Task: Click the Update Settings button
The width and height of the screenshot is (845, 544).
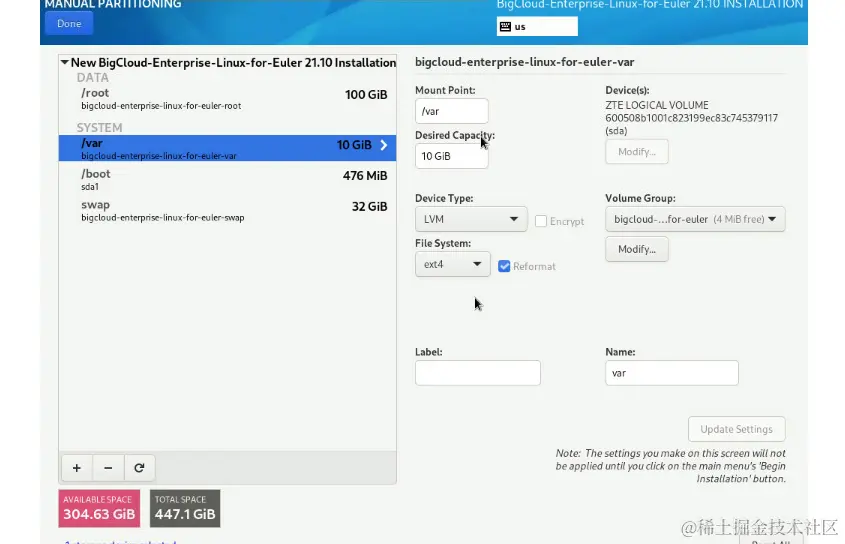Action: 736,429
